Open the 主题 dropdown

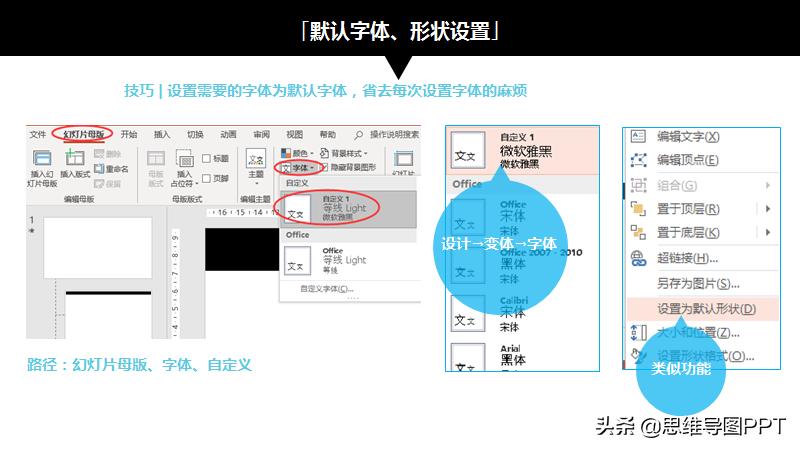[256, 167]
